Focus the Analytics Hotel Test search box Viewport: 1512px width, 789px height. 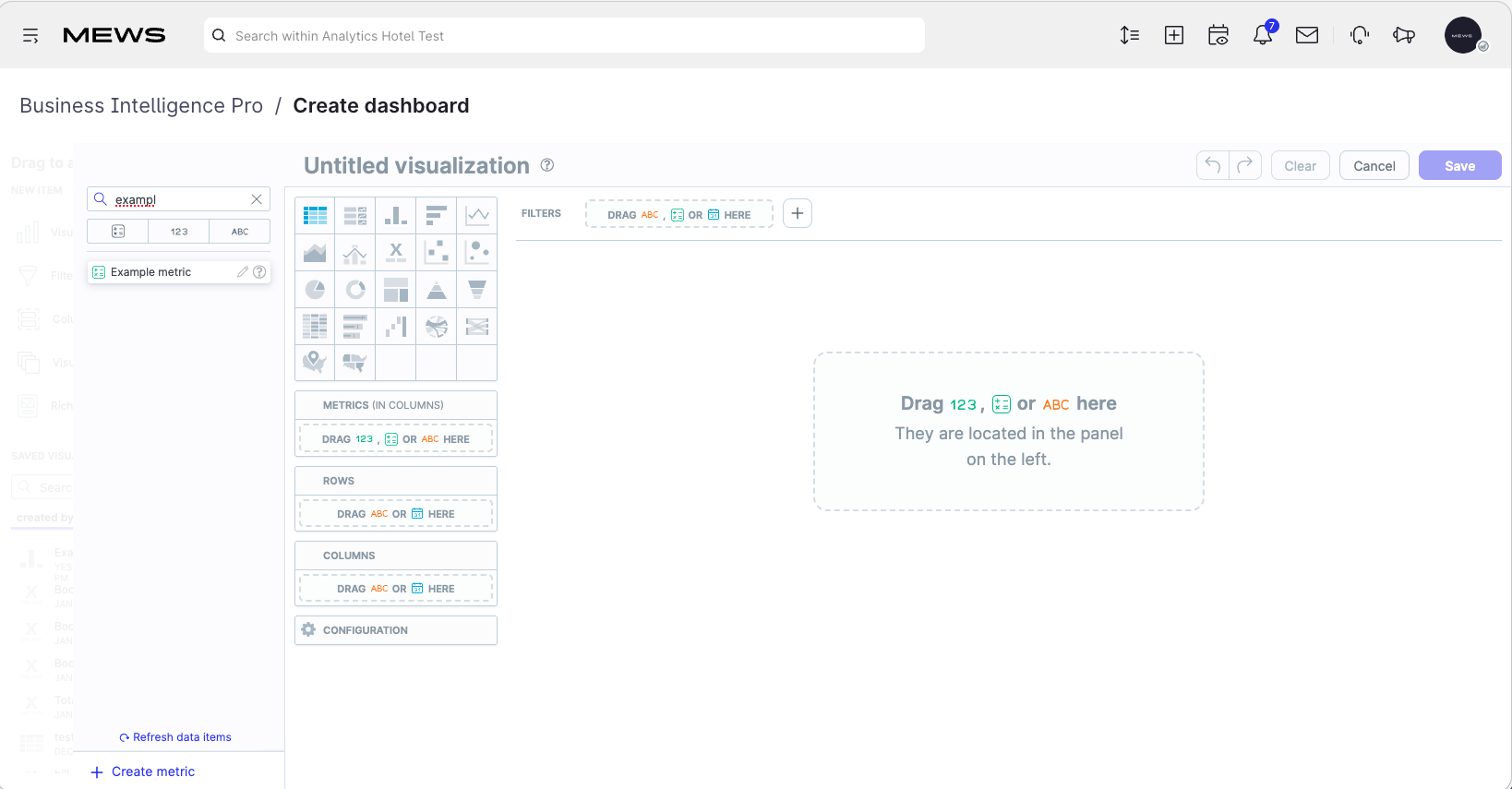pyautogui.click(x=564, y=35)
